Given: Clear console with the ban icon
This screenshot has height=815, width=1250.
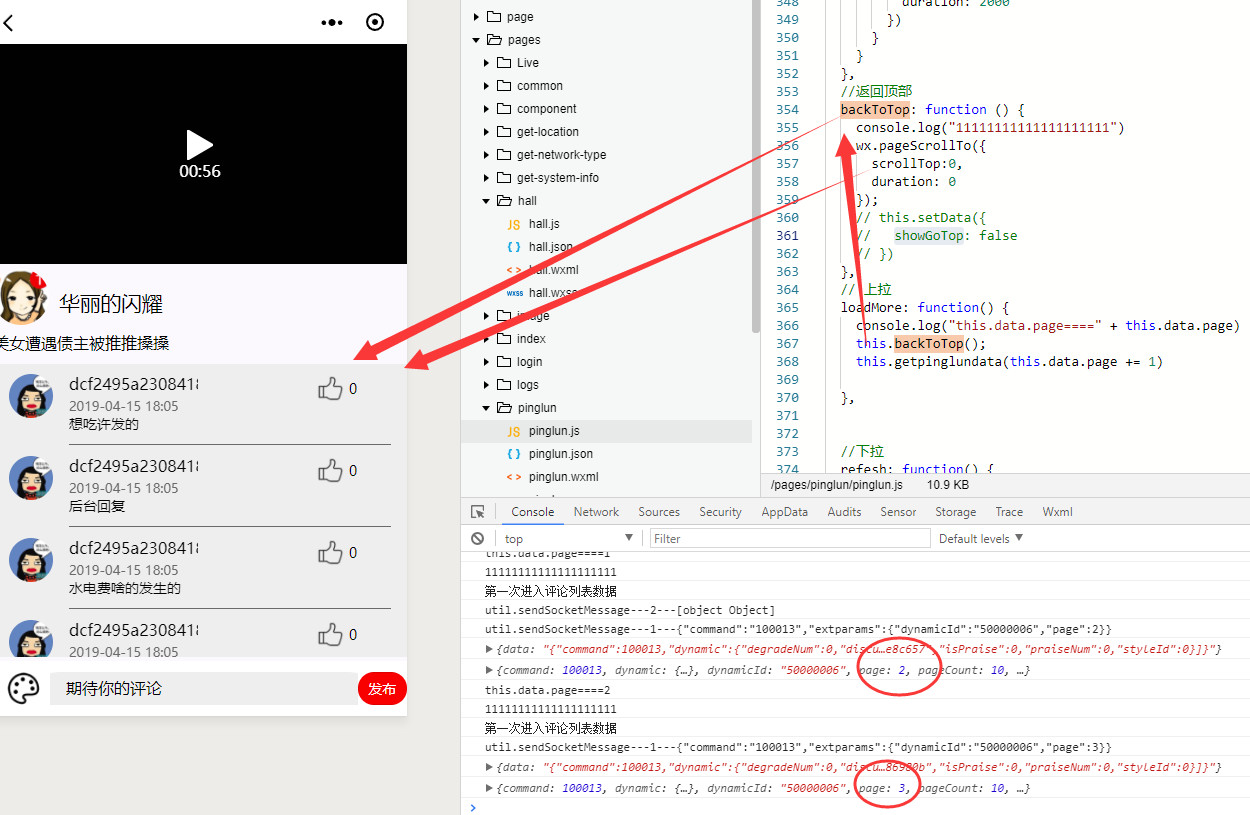Looking at the screenshot, I should click(478, 538).
